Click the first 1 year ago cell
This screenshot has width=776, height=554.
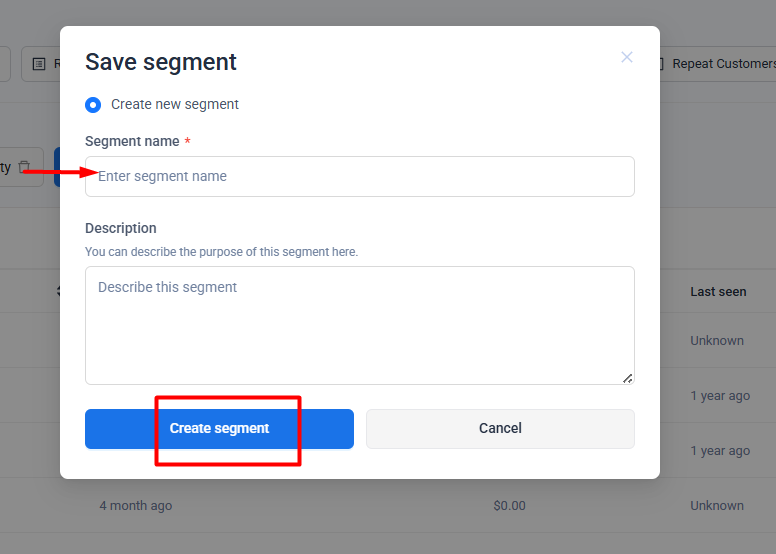[720, 396]
